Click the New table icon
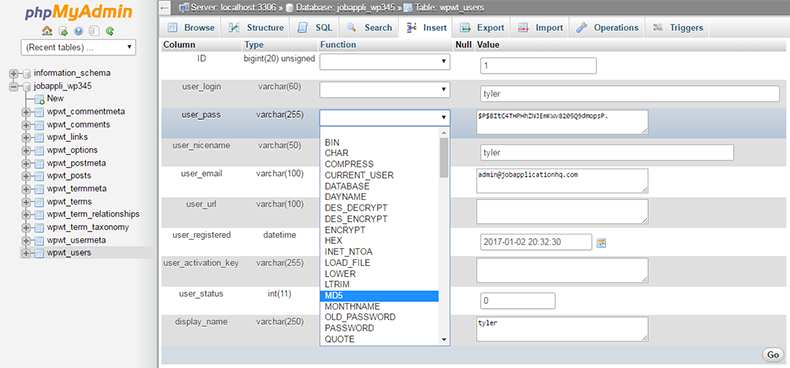Screen dimensions: 790x368 point(39,99)
